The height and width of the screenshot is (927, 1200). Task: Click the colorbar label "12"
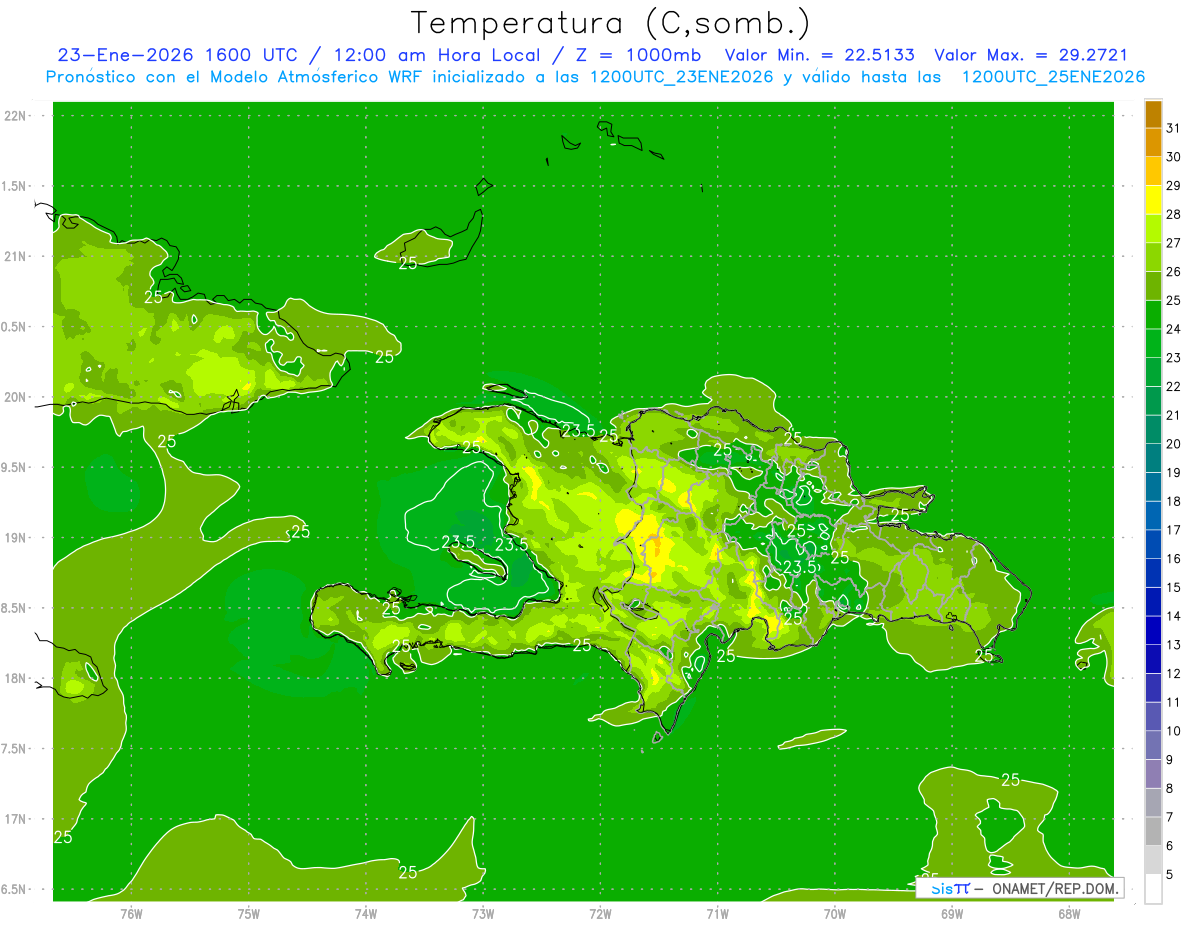pos(1173,673)
